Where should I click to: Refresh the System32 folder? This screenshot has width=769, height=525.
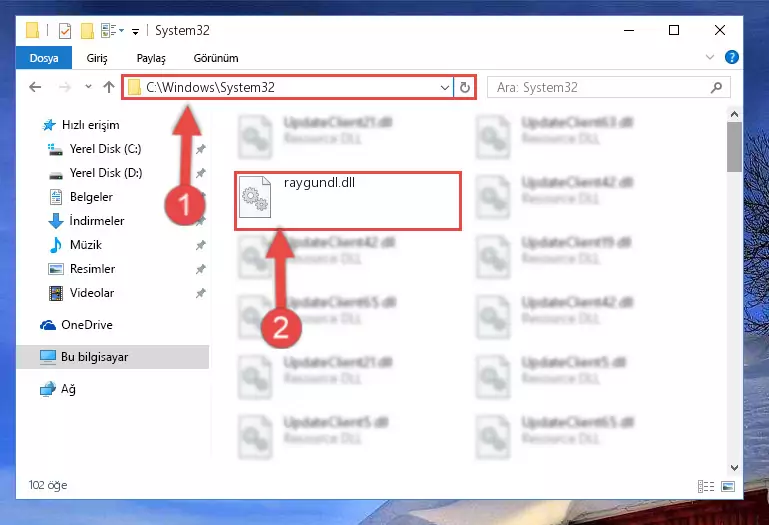coord(464,88)
